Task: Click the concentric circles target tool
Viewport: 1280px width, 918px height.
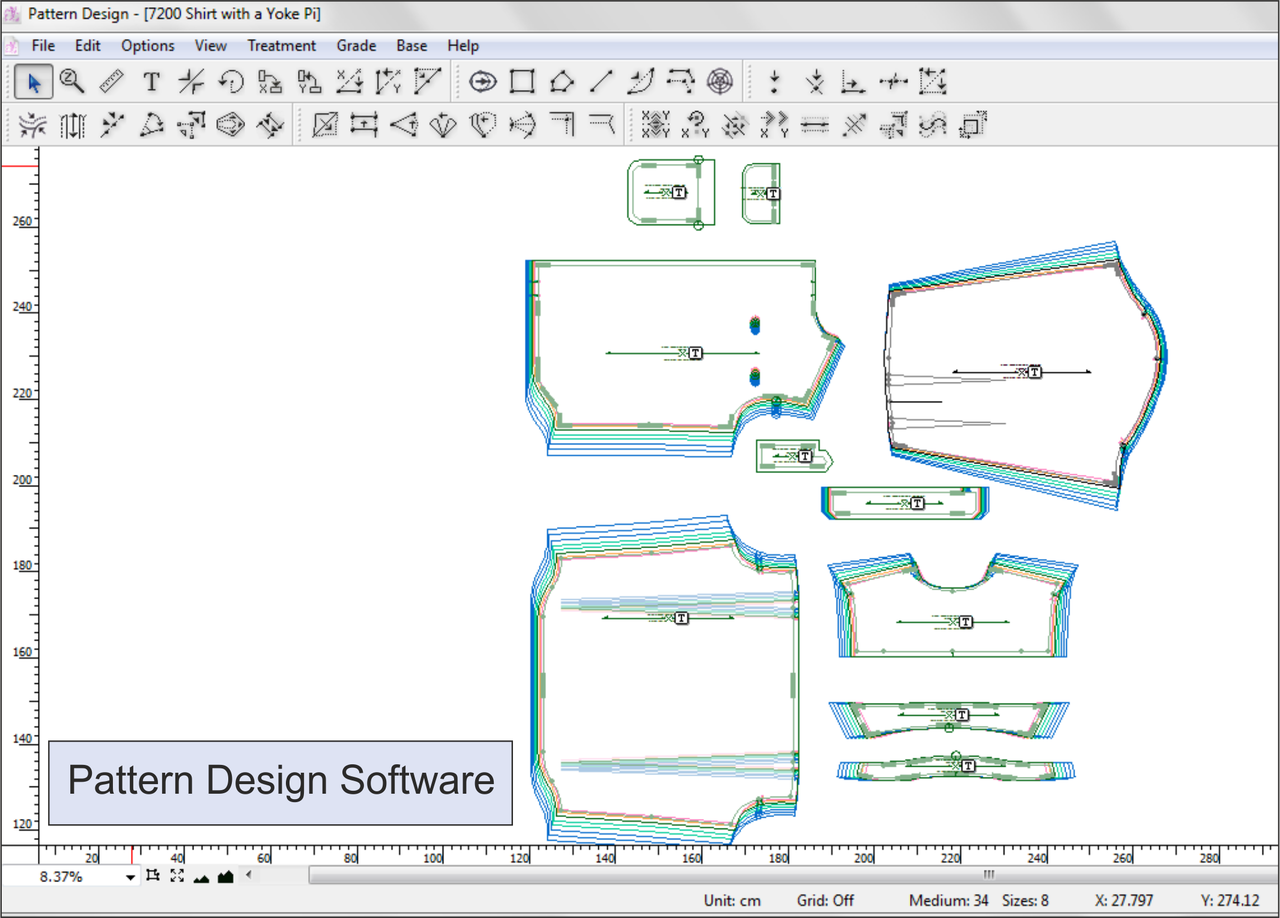Action: pyautogui.click(x=720, y=82)
